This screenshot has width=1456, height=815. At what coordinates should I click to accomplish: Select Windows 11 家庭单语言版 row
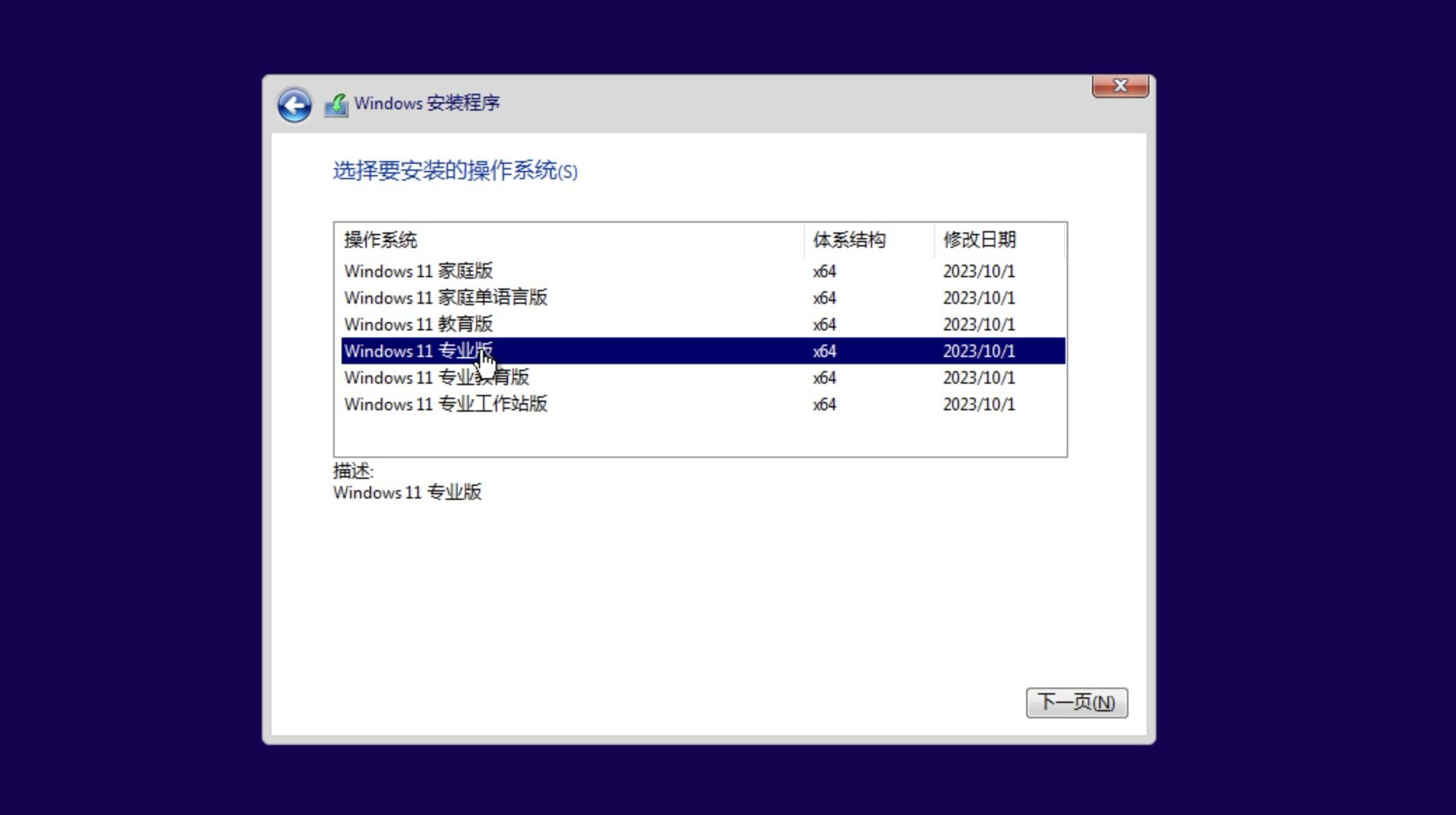703,298
